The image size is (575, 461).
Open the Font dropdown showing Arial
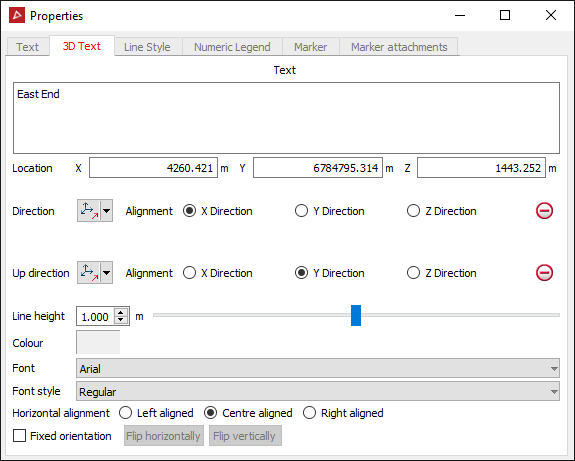pos(318,369)
